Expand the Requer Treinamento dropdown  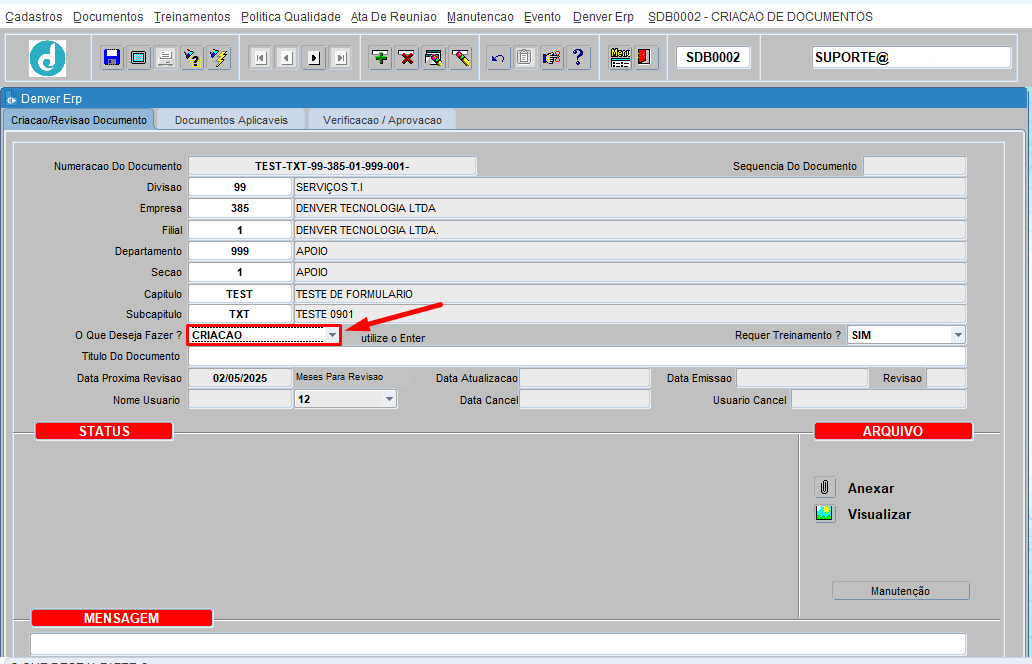pos(958,335)
